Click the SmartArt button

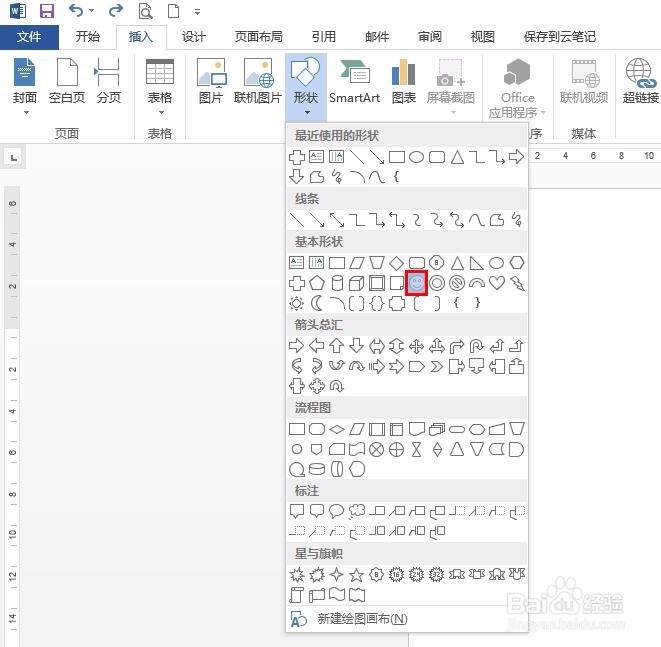tap(354, 81)
